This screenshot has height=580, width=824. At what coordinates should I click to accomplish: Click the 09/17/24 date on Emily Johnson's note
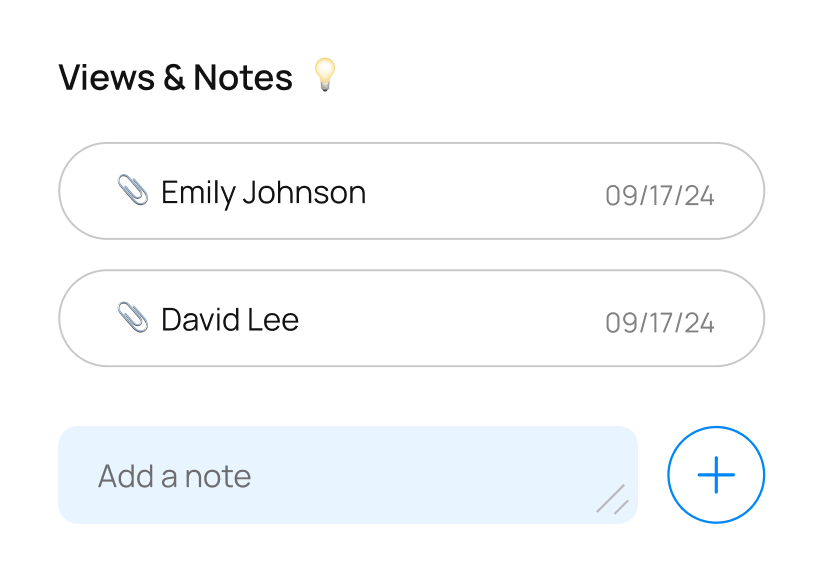coord(659,195)
